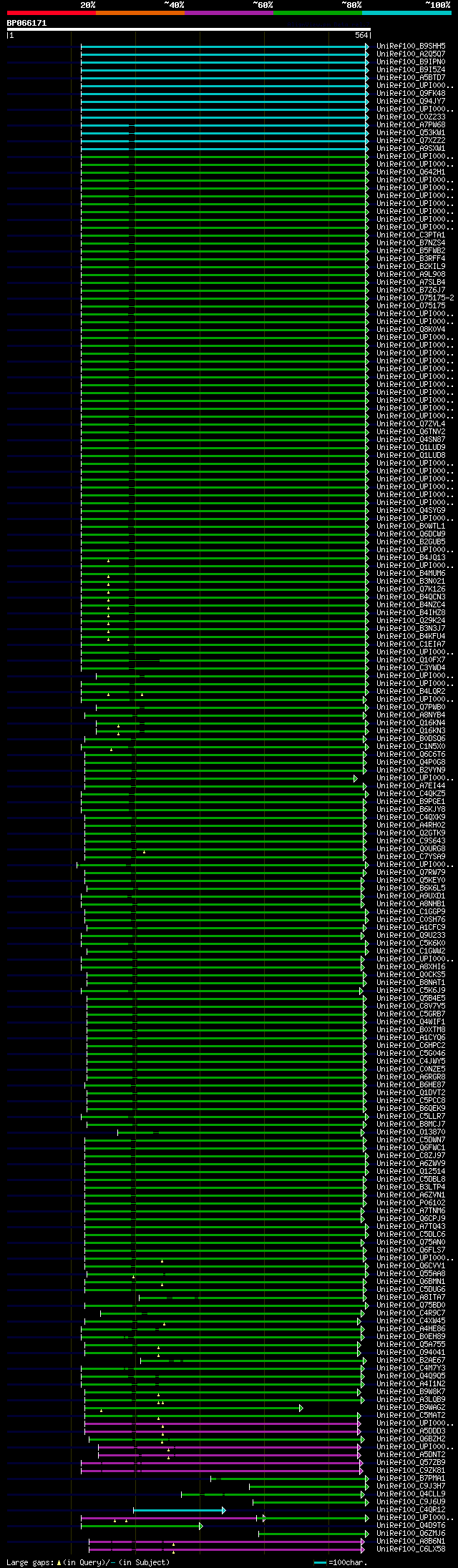Screen dimensions: 458x1568
Task: Select UniRef100_Q7PWB0 in the hit list
Action: tap(411, 707)
